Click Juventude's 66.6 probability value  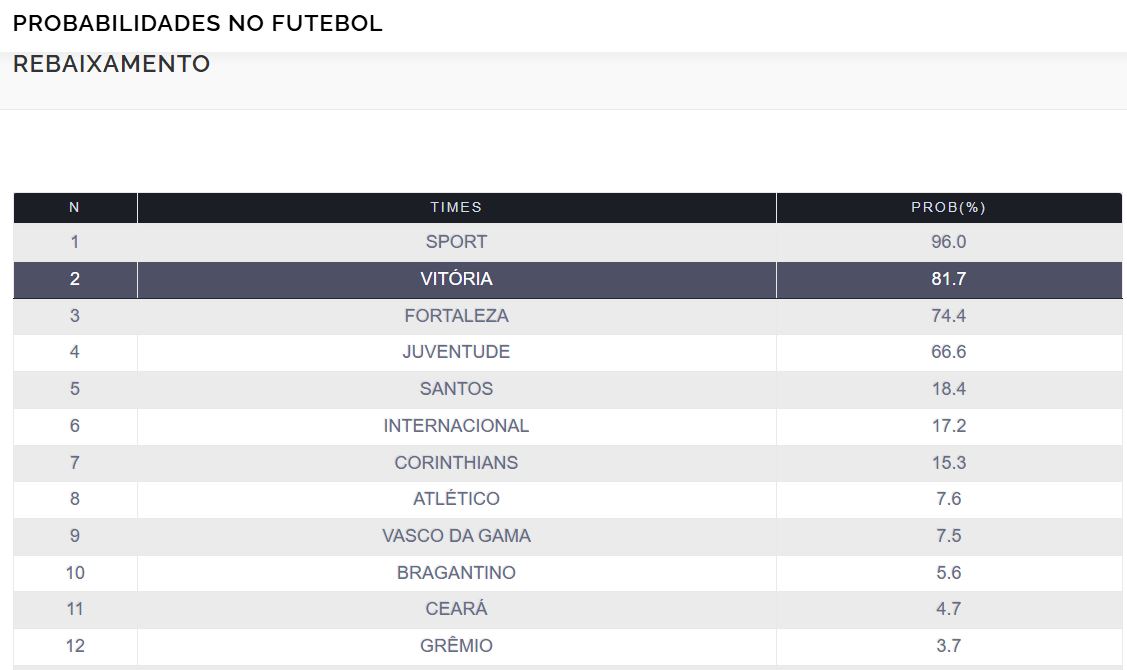(x=948, y=352)
